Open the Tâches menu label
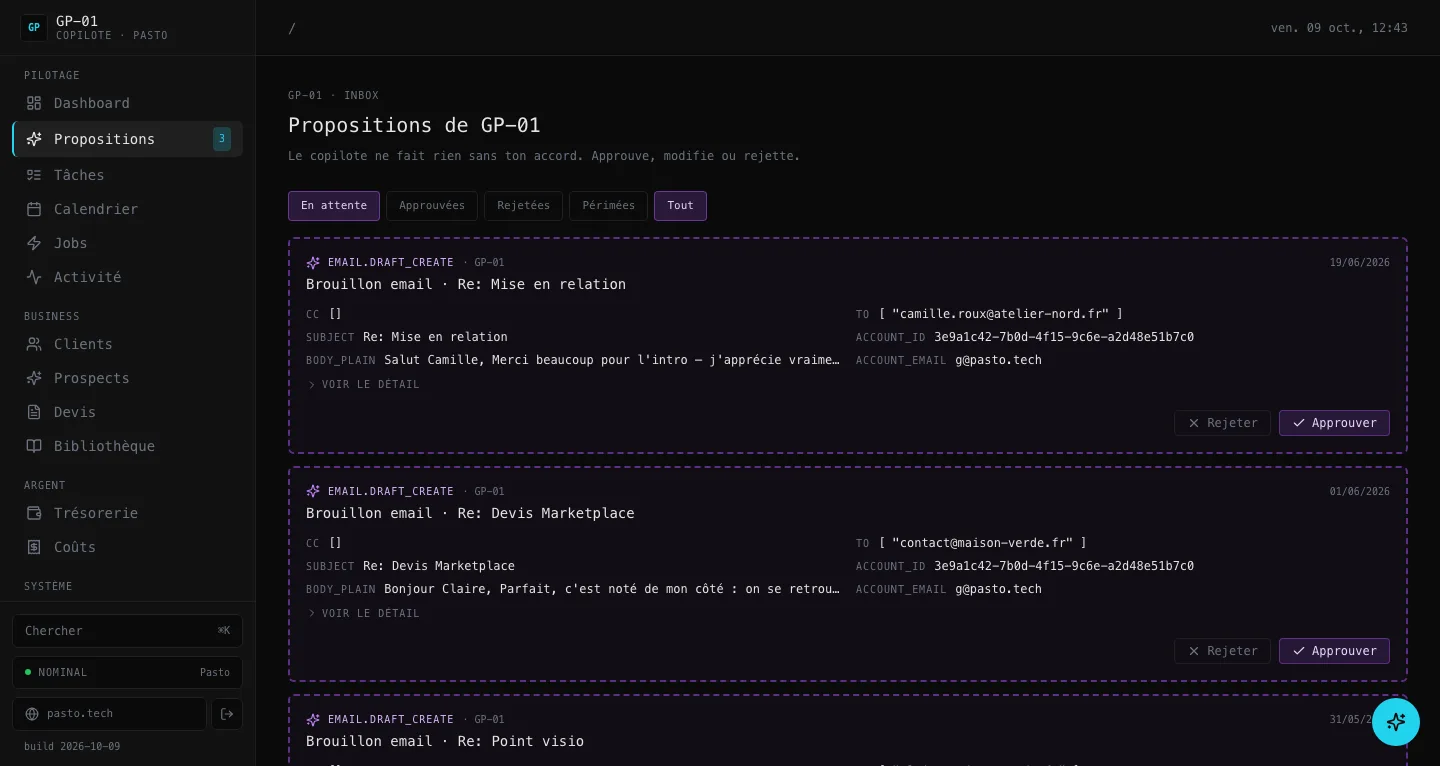Viewport: 1440px width, 766px height. 79,175
